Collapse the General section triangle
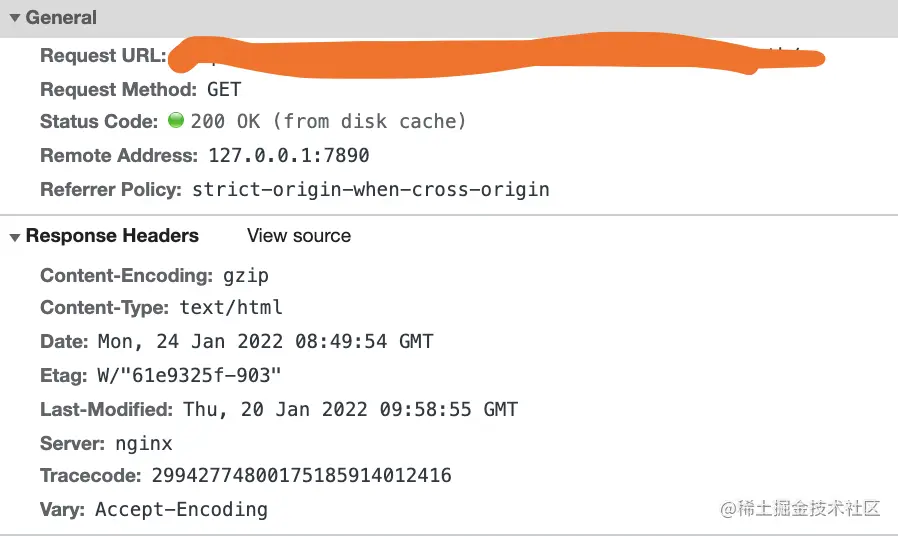Screen dimensions: 898x536 (15, 18)
